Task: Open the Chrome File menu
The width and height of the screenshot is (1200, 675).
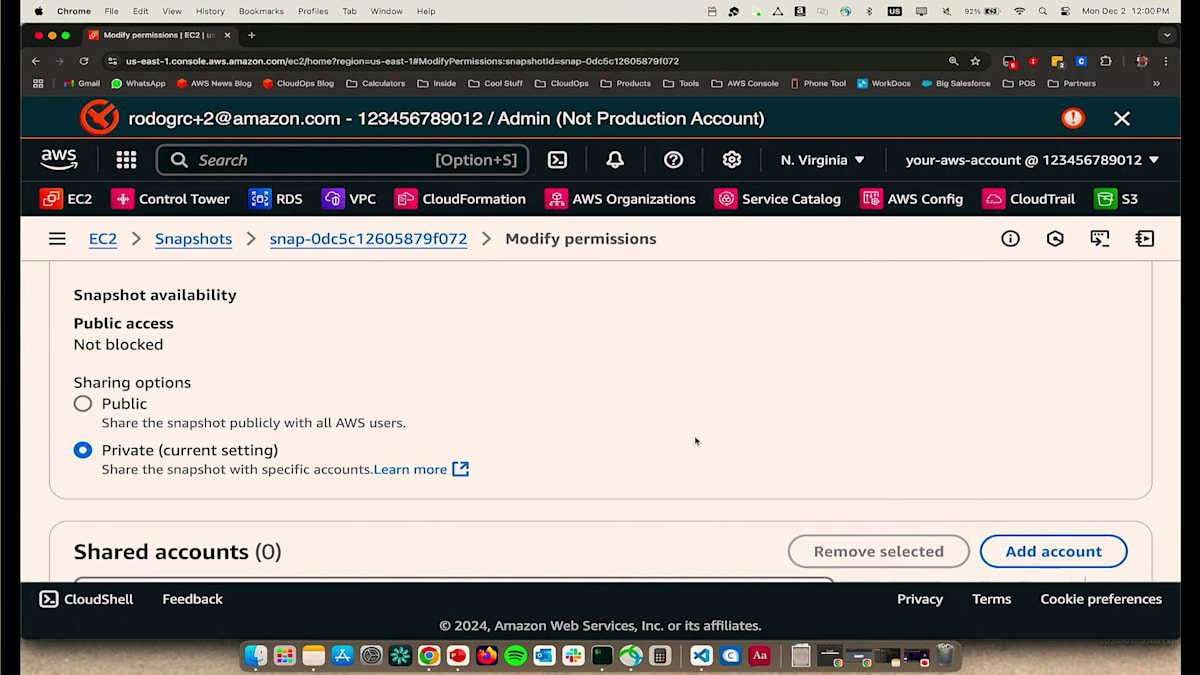Action: (x=111, y=11)
